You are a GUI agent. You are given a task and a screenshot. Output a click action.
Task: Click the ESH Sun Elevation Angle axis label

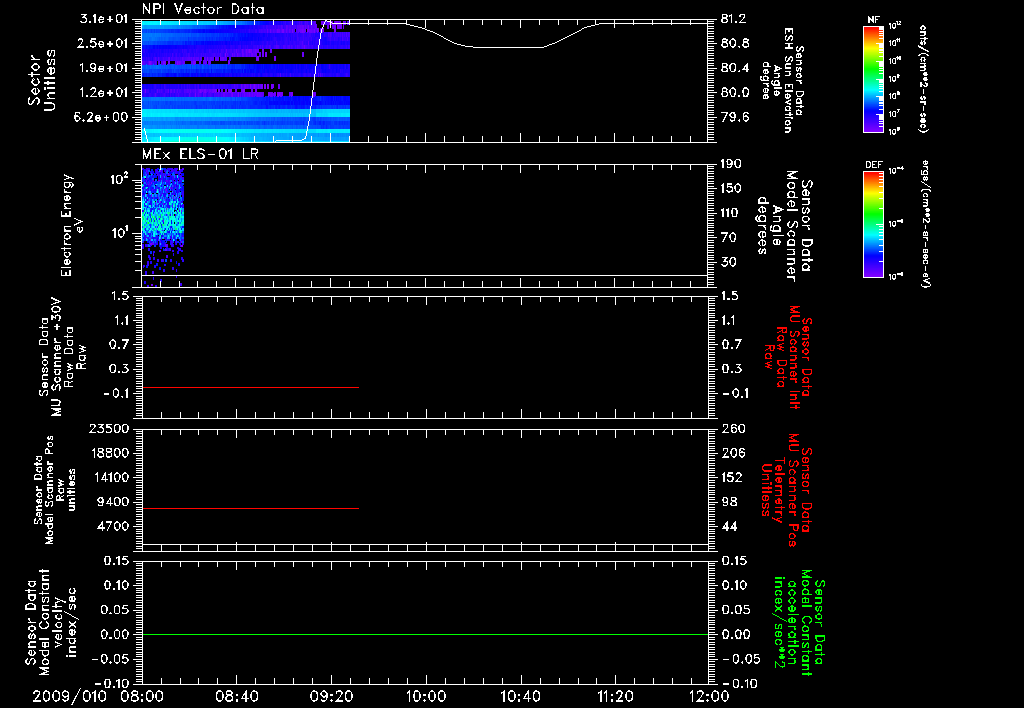pyautogui.click(x=782, y=80)
